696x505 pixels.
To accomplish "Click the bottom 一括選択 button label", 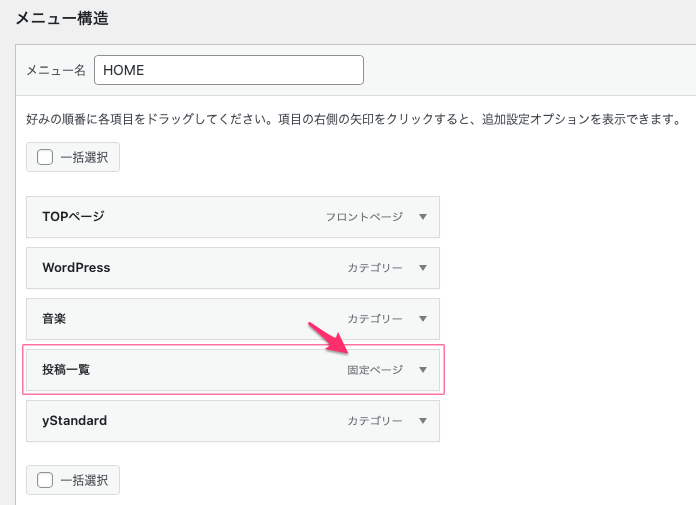I will [85, 480].
